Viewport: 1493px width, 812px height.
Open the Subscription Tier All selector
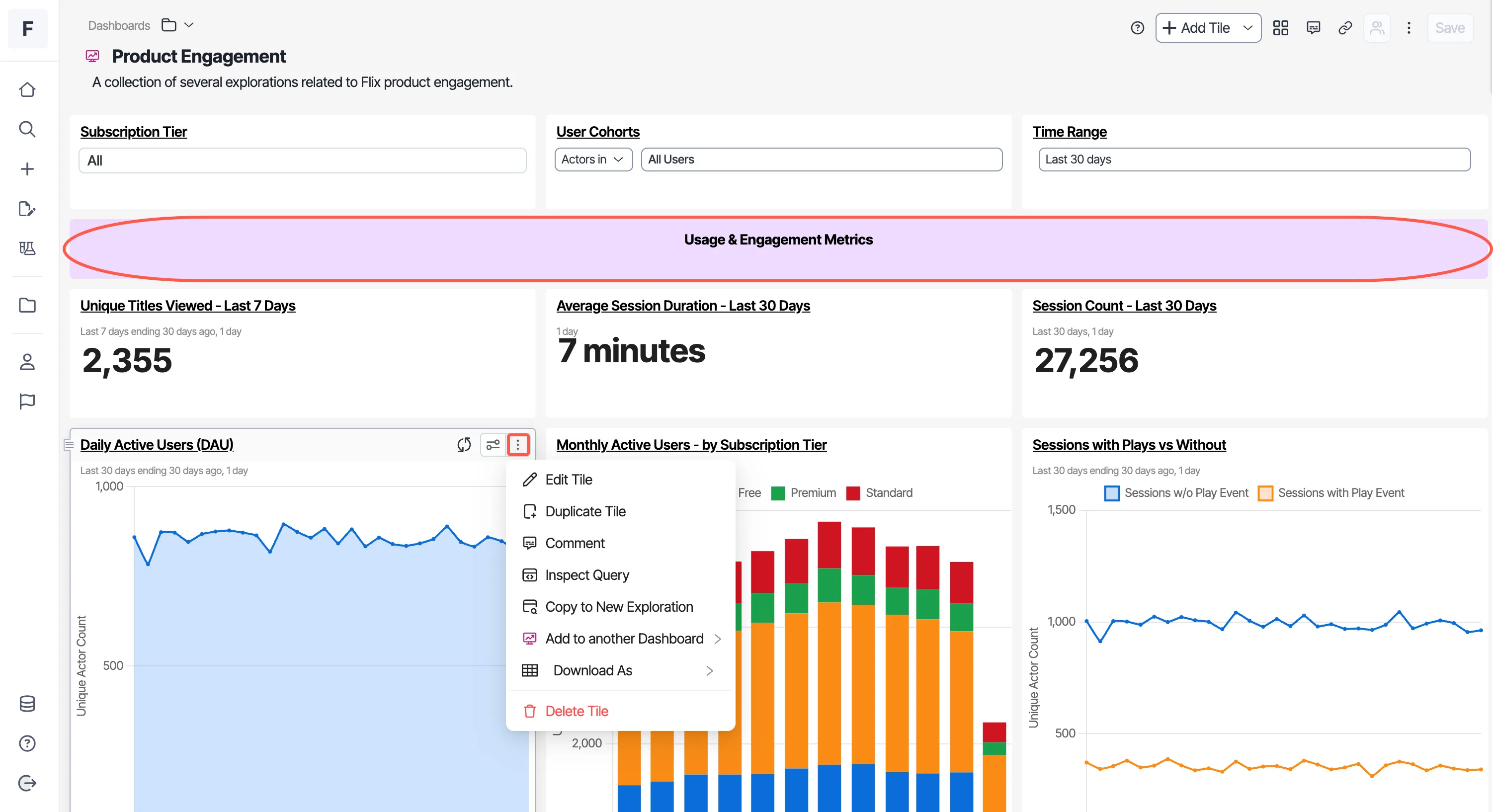[x=302, y=161]
